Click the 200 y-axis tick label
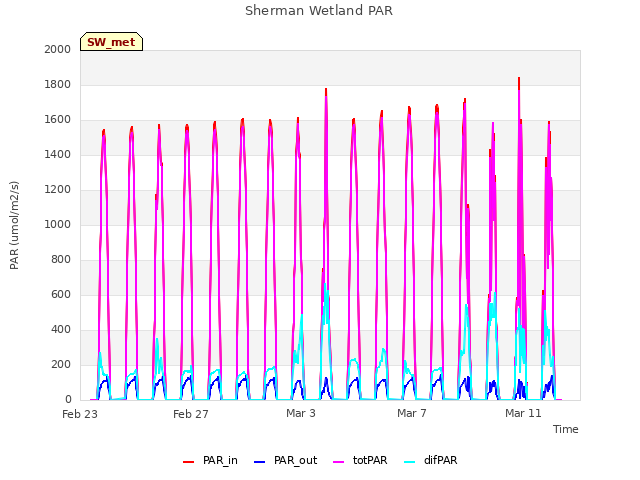This screenshot has width=640, height=480. click(x=61, y=364)
